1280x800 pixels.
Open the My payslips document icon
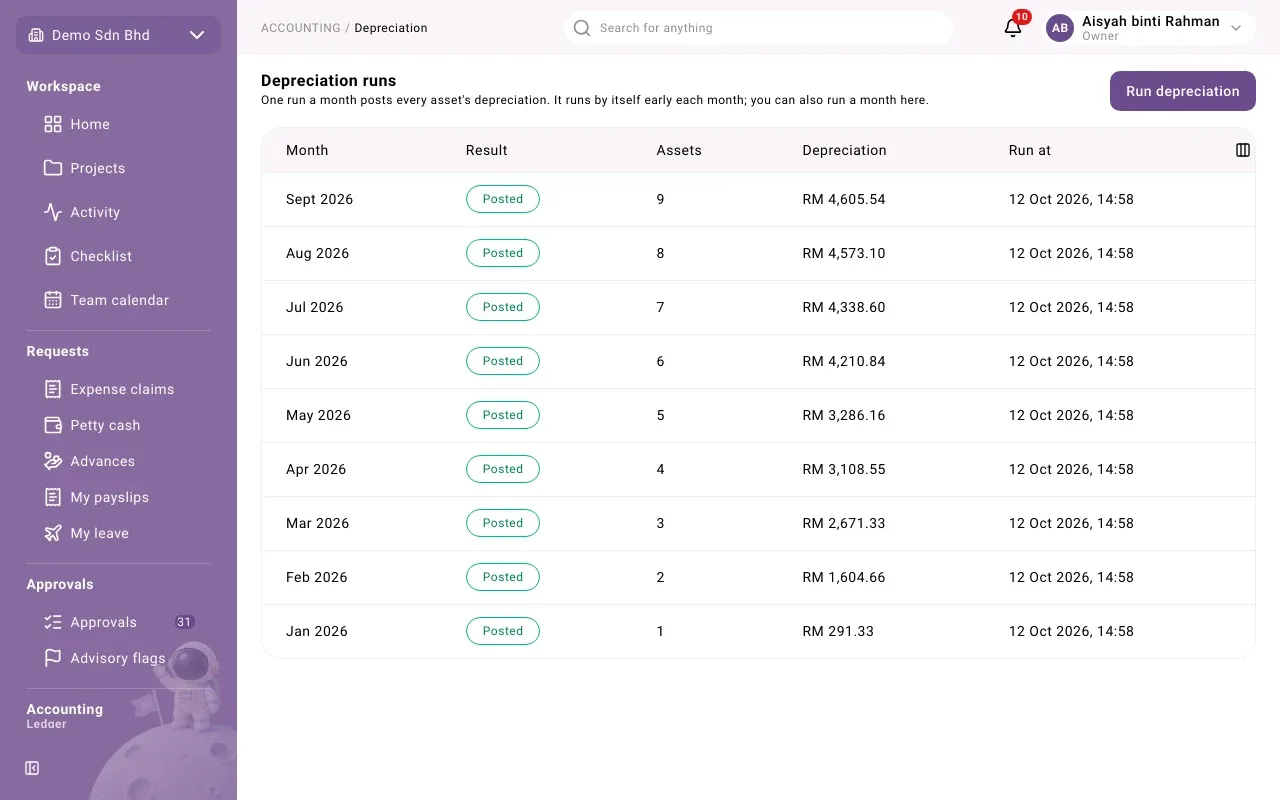click(x=53, y=497)
